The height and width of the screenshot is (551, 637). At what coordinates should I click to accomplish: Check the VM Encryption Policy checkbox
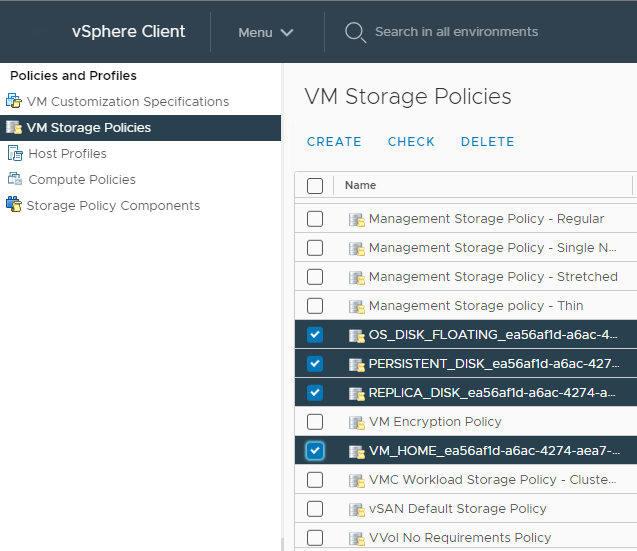click(315, 422)
